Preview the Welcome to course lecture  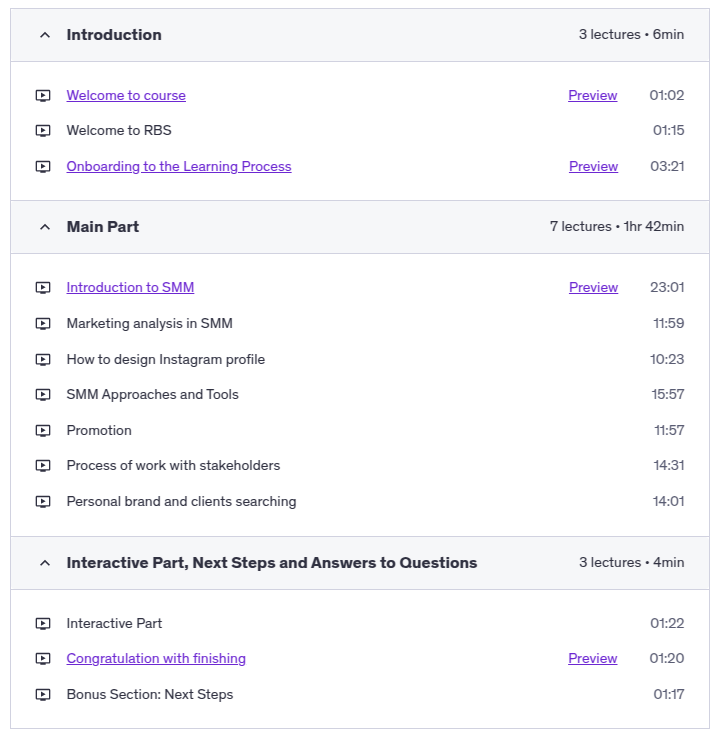[592, 96]
